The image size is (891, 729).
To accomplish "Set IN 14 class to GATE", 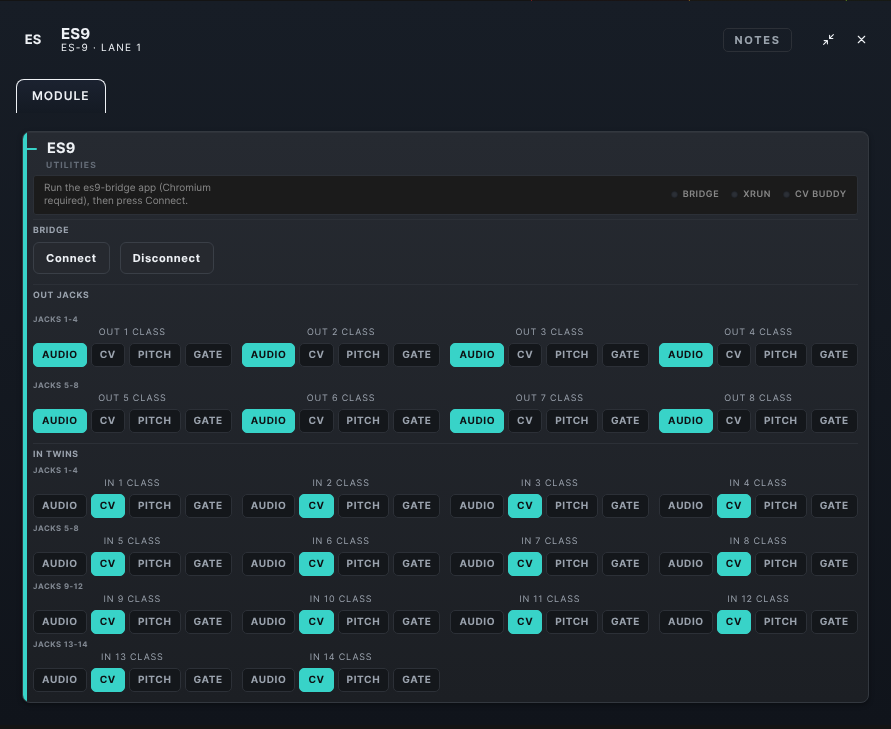I will [417, 680].
